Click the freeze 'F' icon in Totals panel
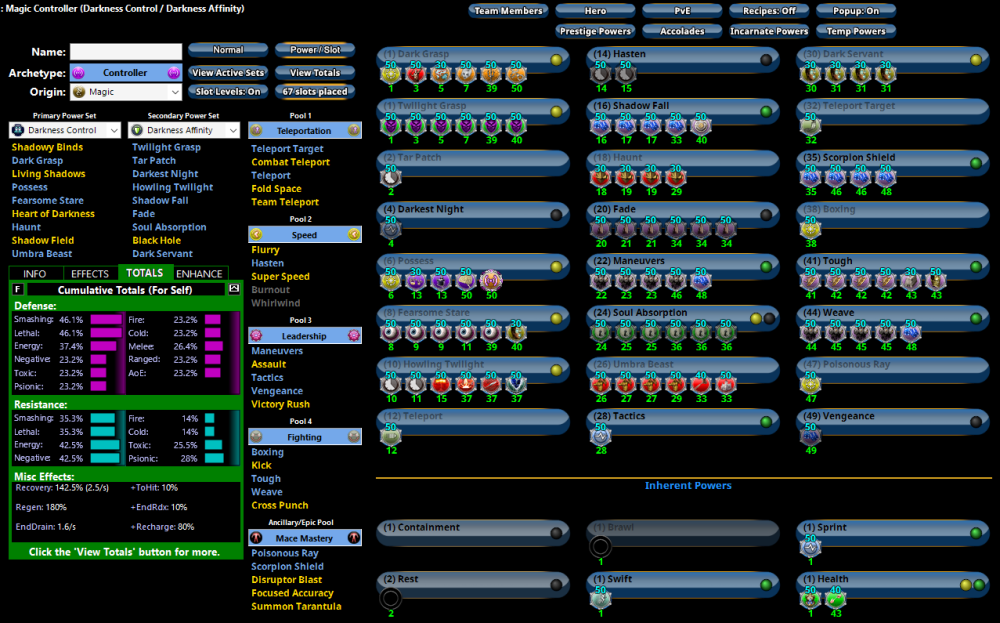Viewport: 1000px width, 623px height. click(x=18, y=289)
